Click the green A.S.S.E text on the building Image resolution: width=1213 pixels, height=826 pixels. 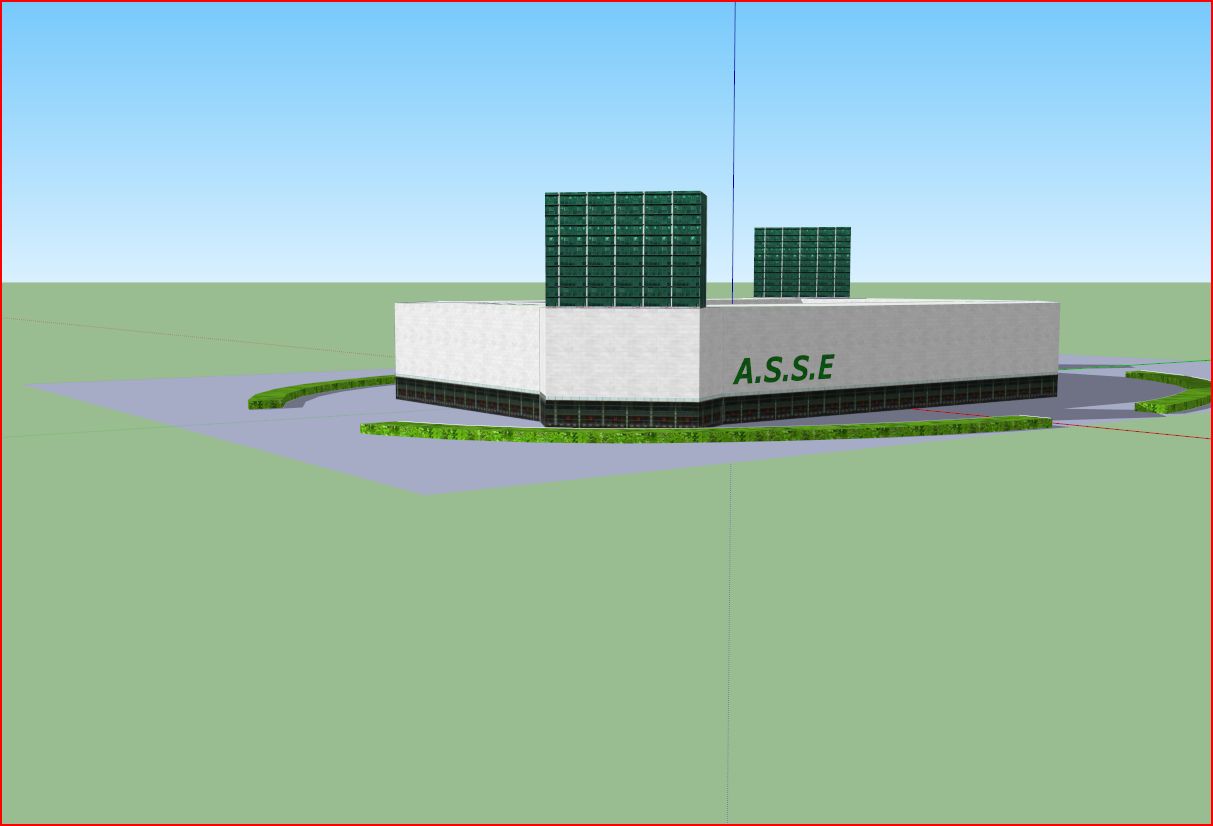coord(782,370)
